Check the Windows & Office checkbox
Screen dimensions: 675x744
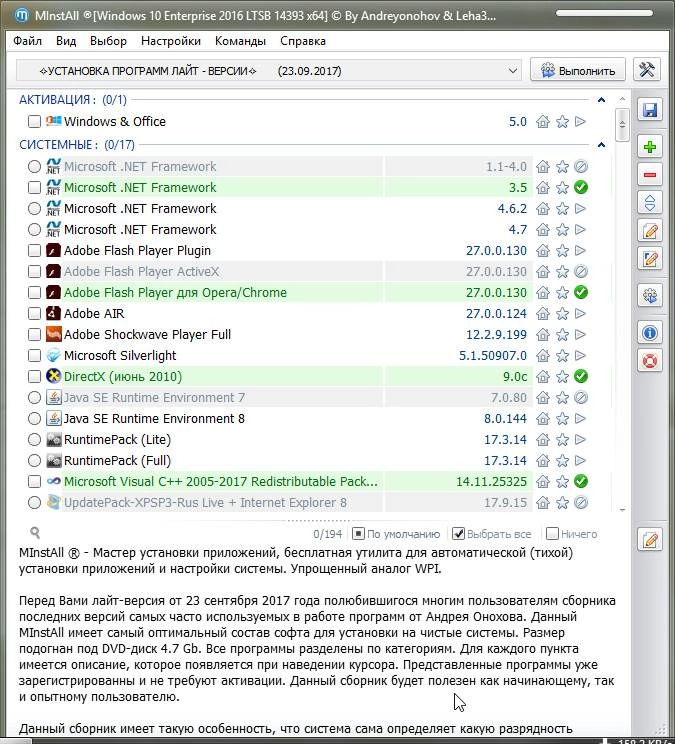(x=34, y=121)
